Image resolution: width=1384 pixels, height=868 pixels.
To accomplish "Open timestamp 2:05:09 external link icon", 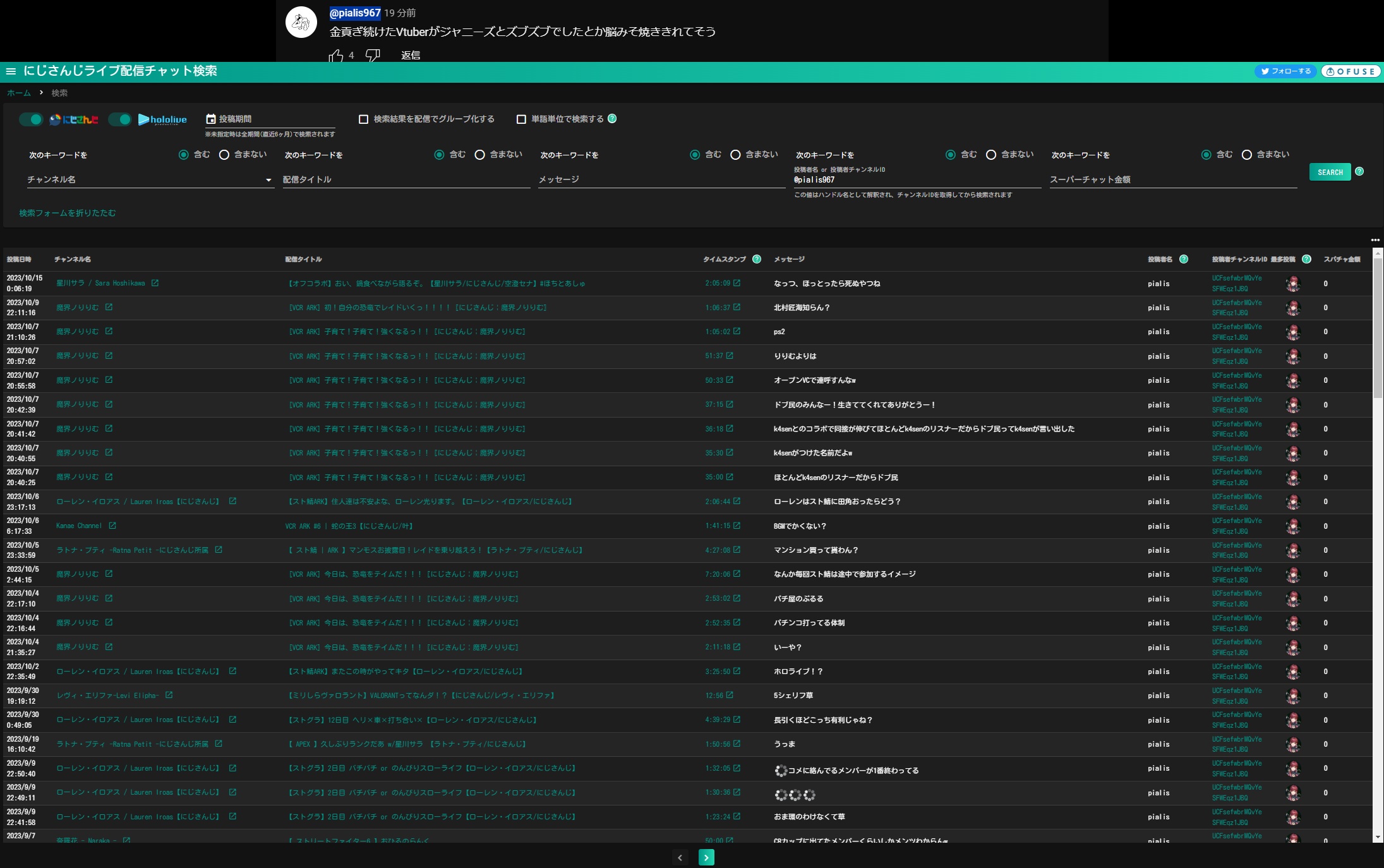I will pos(737,283).
